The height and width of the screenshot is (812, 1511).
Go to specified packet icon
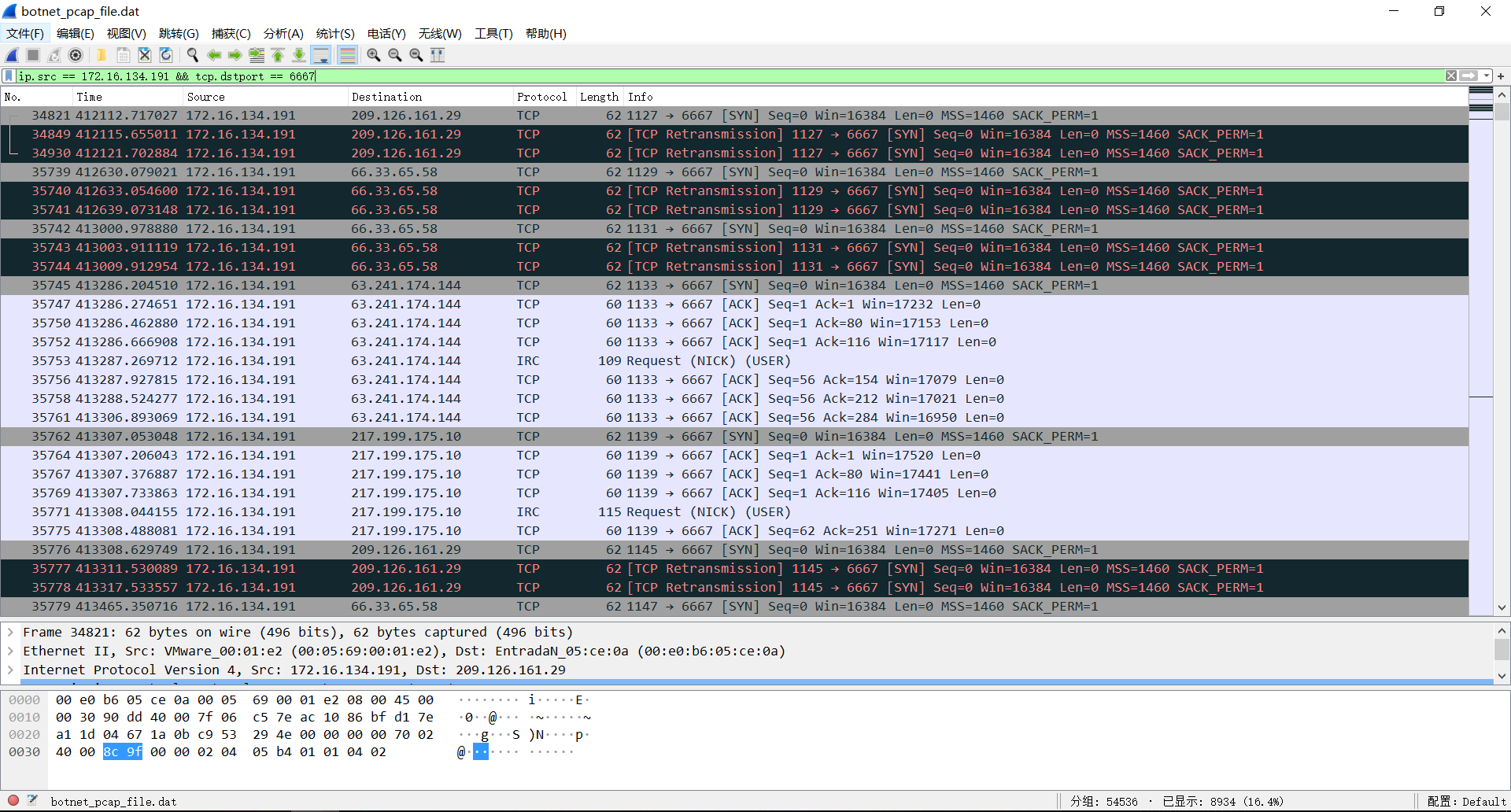click(x=257, y=55)
